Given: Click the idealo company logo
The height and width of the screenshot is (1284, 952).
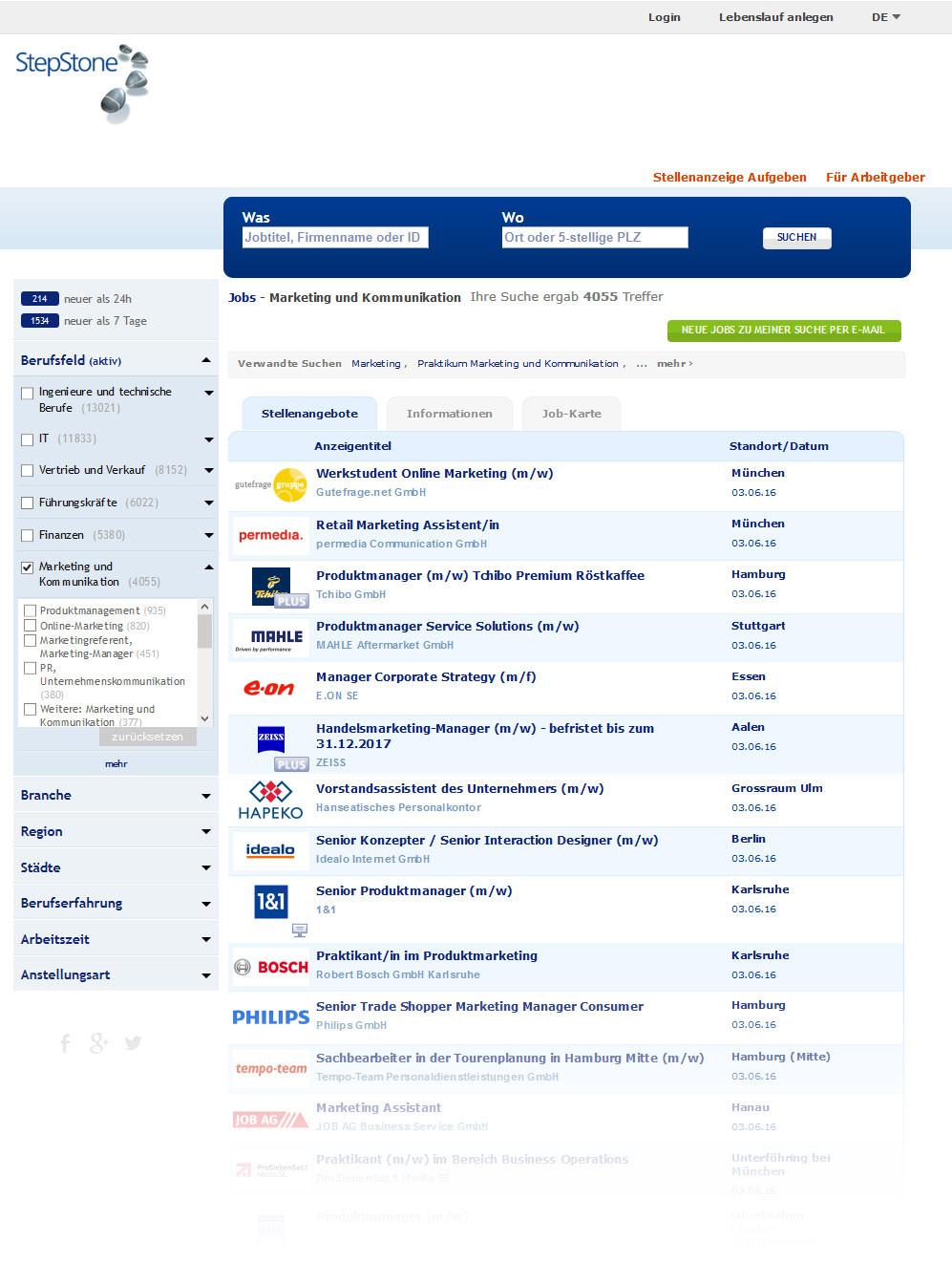Looking at the screenshot, I should point(270,850).
